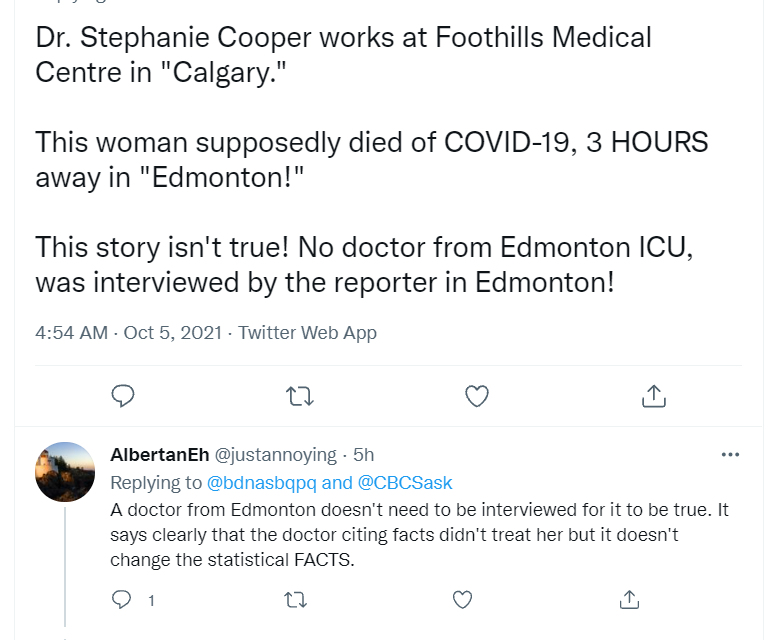Open the AlbertanEh display name
The width and height of the screenshot is (776, 640).
[160, 455]
